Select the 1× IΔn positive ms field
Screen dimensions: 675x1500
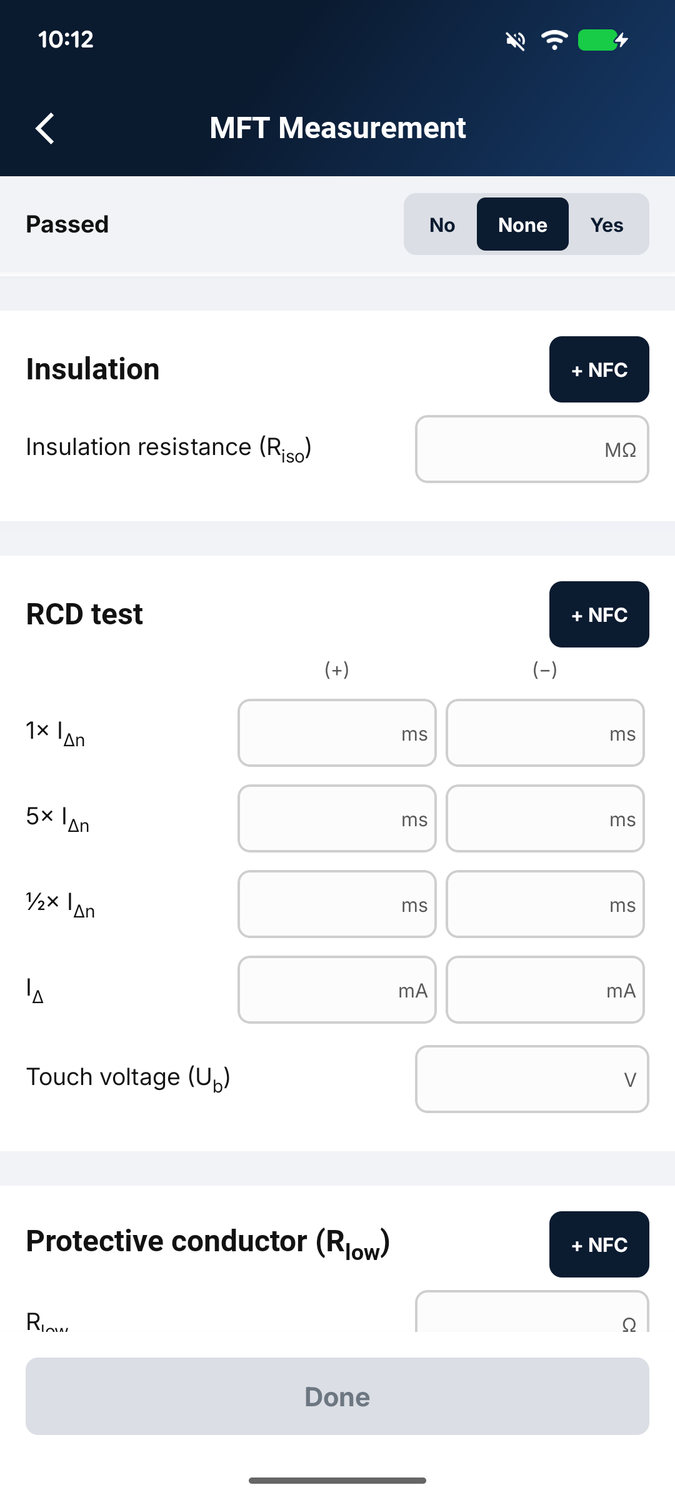pyautogui.click(x=337, y=733)
